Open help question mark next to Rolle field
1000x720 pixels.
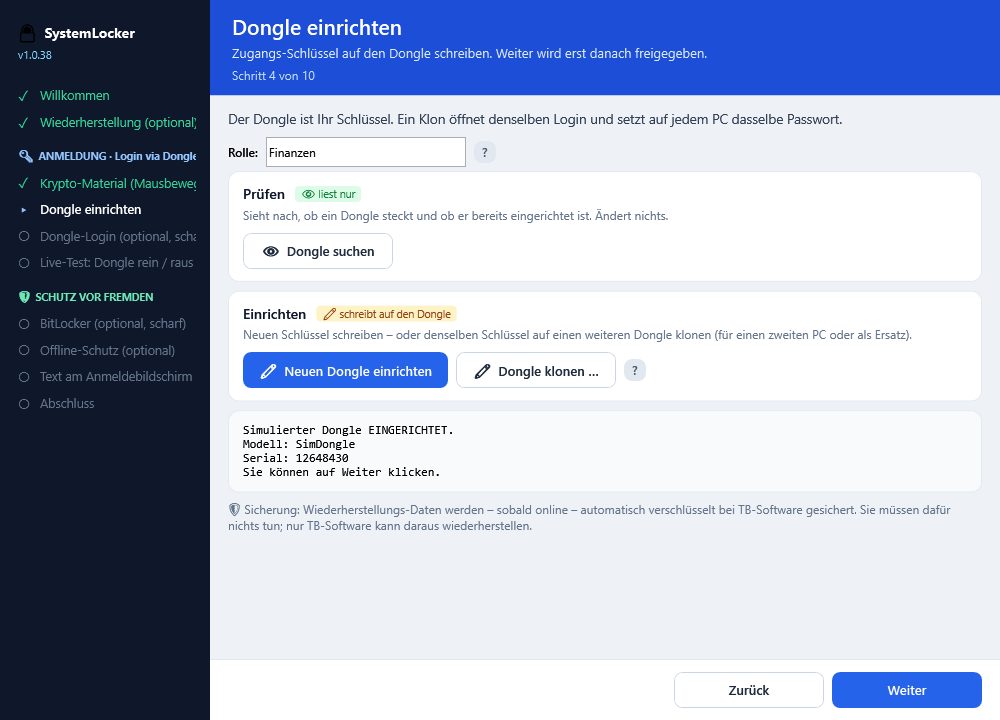tap(485, 152)
